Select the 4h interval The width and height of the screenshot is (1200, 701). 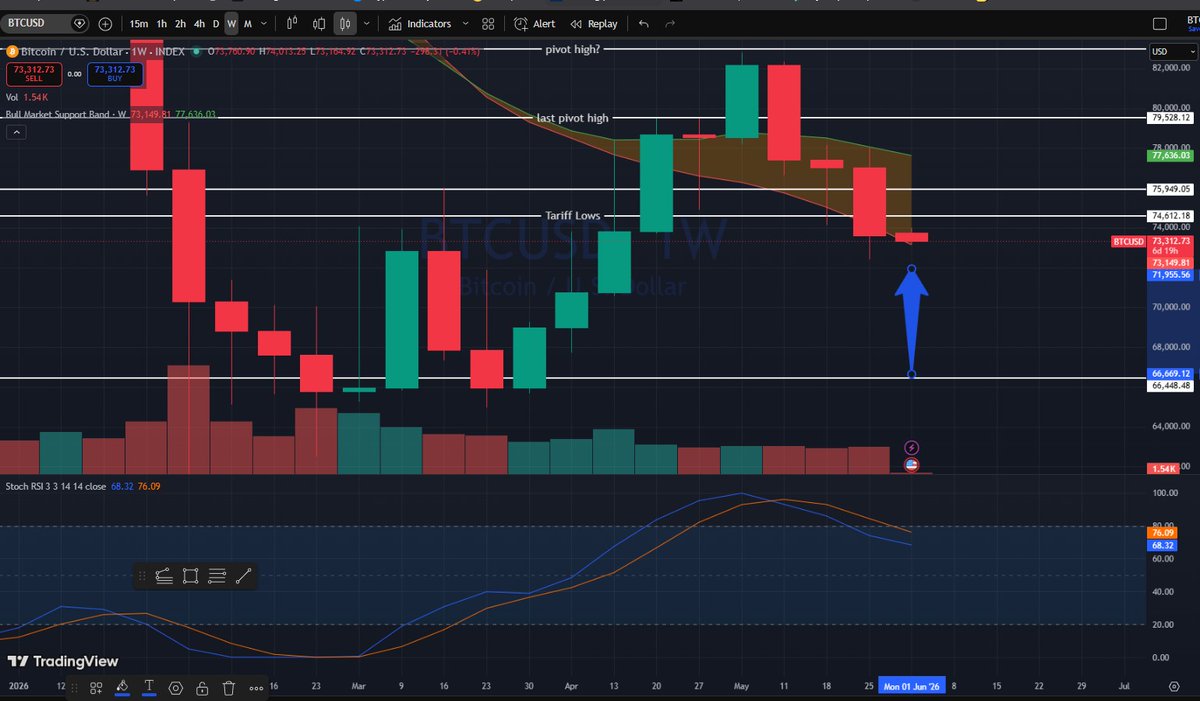pyautogui.click(x=199, y=23)
